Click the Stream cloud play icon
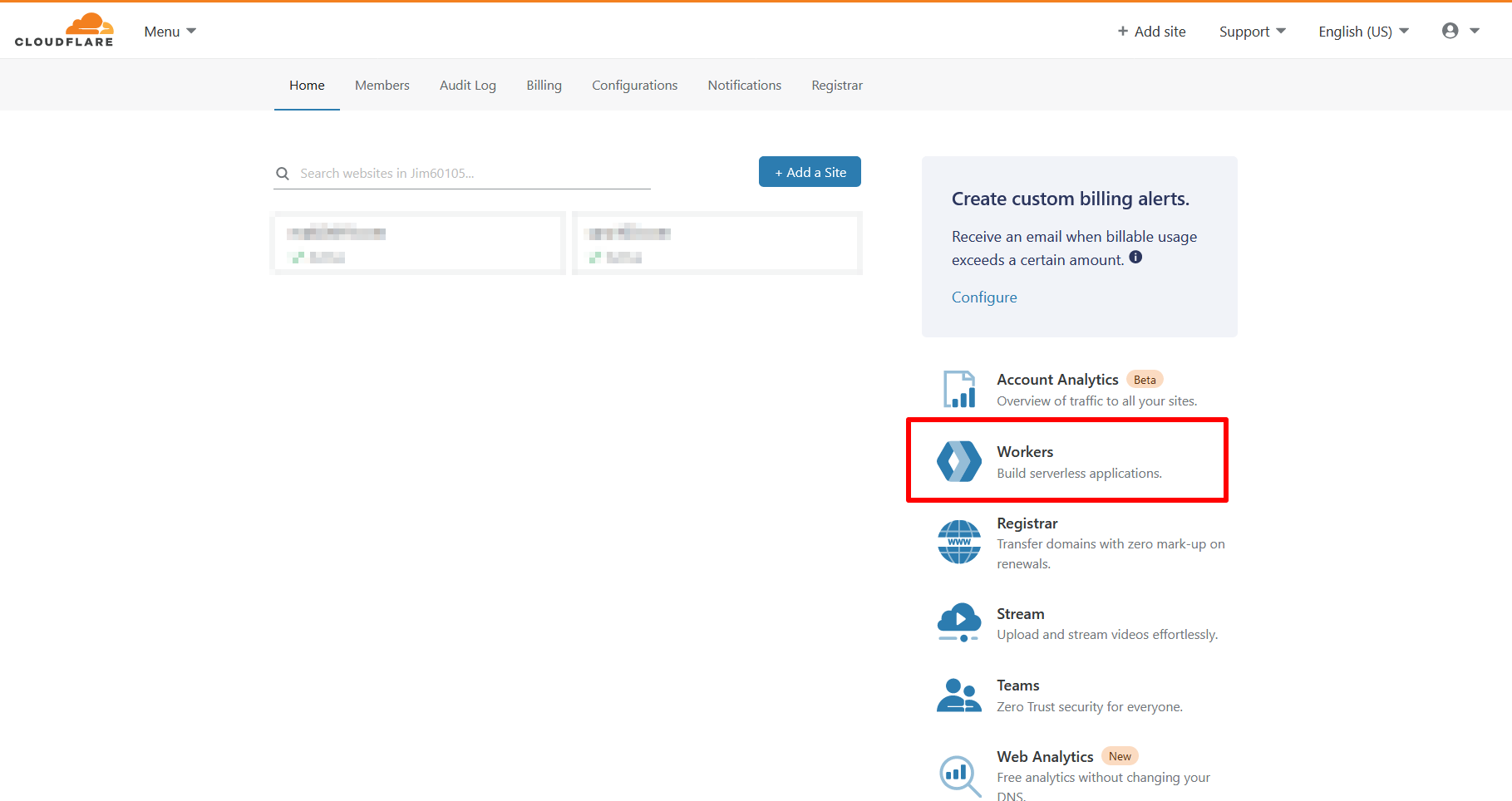 click(959, 622)
